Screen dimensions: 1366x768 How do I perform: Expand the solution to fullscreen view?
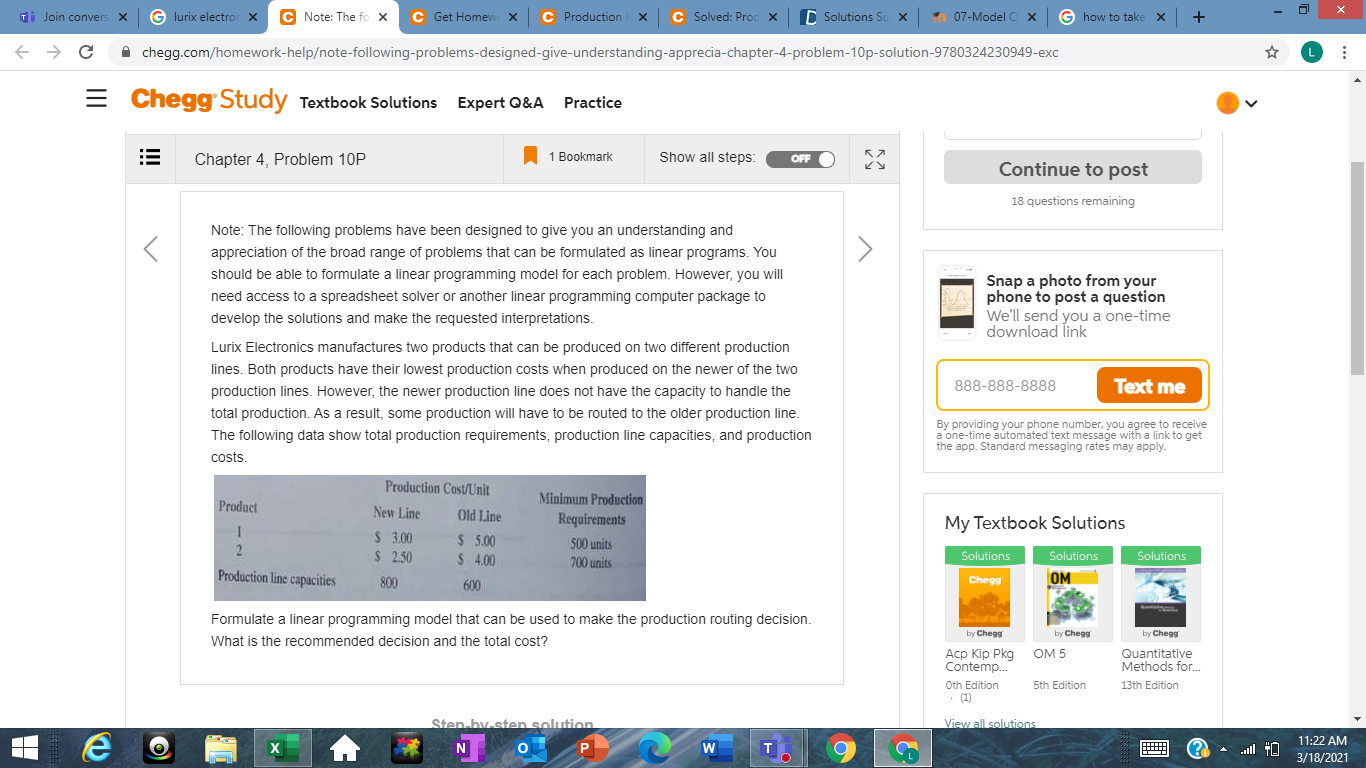coord(874,158)
